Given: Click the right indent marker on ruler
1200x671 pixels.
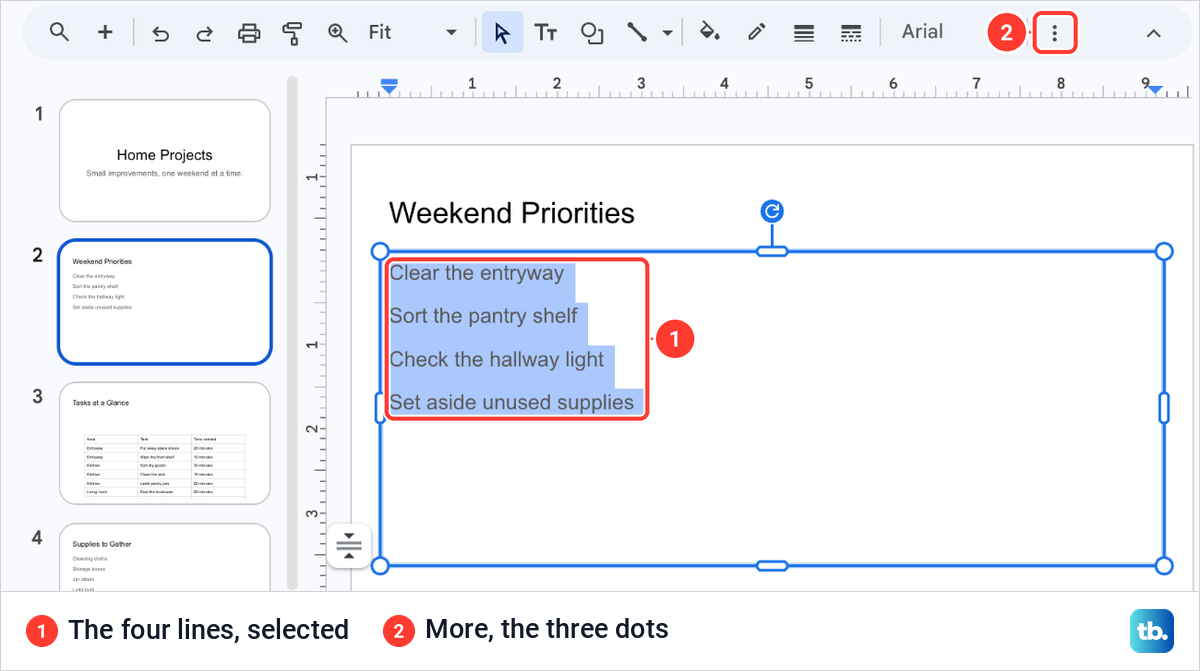Looking at the screenshot, I should 1155,90.
